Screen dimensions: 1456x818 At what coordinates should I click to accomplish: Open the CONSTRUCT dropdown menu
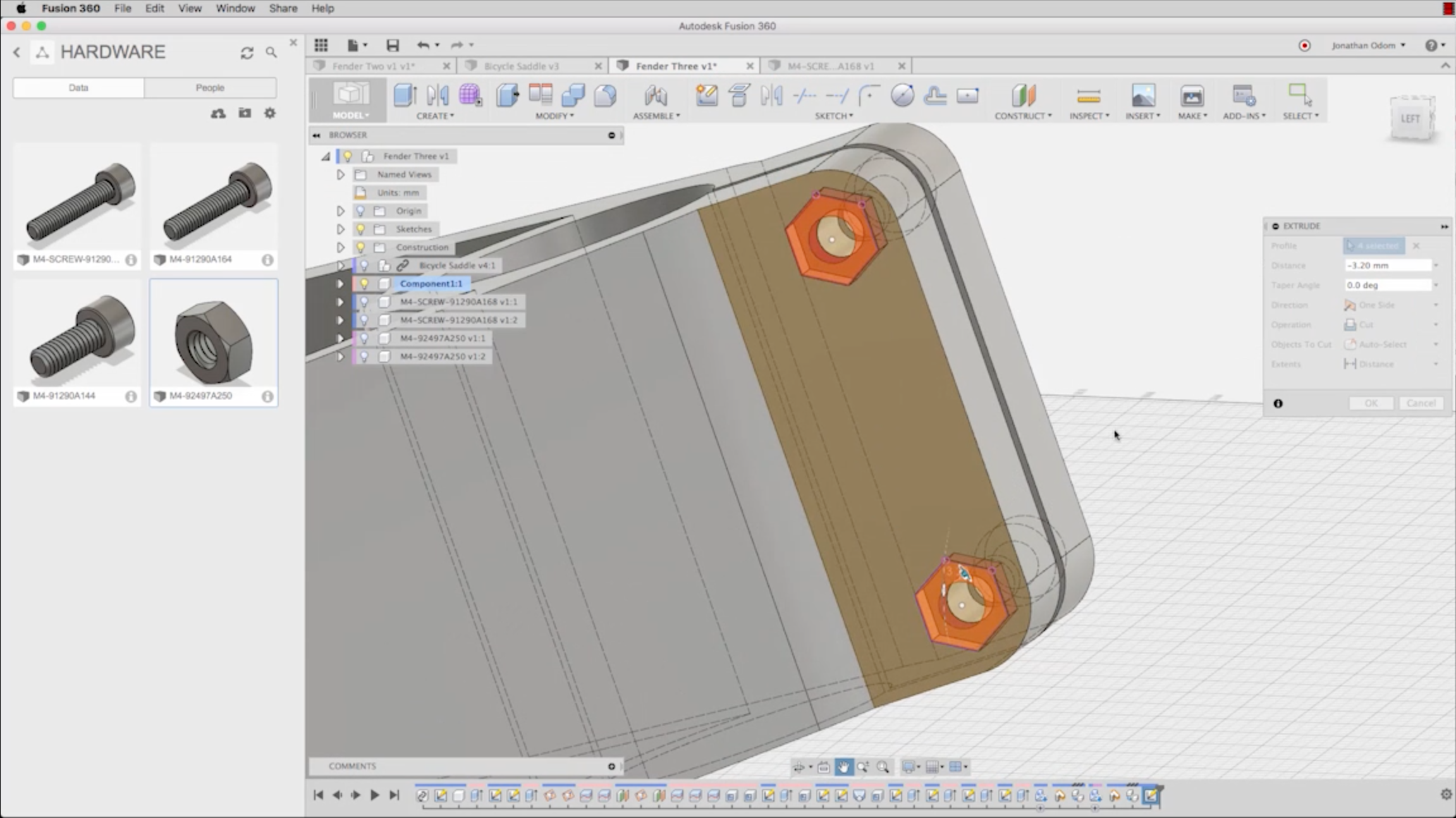[x=1022, y=116]
